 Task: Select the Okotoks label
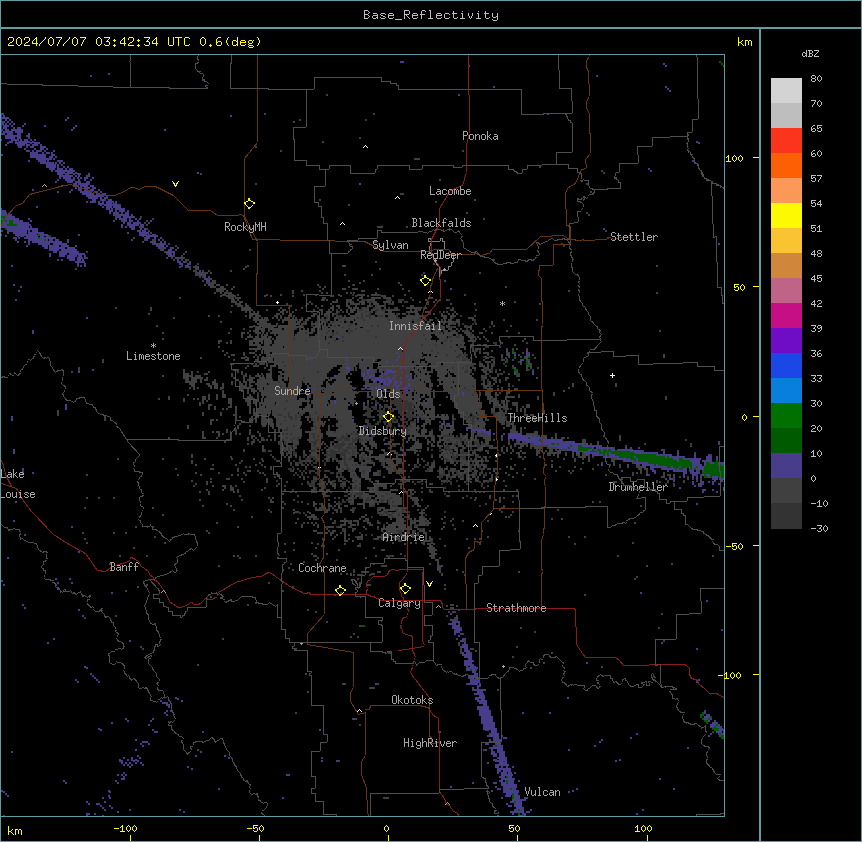(x=412, y=700)
